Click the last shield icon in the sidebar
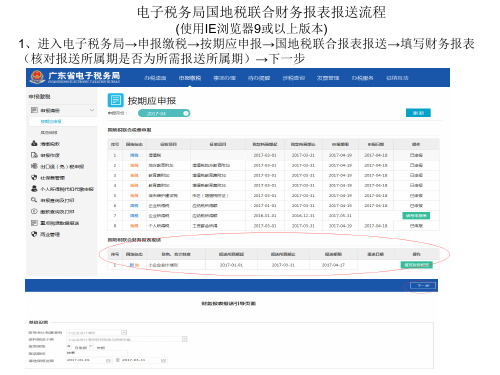The image size is (500, 375). [34, 234]
